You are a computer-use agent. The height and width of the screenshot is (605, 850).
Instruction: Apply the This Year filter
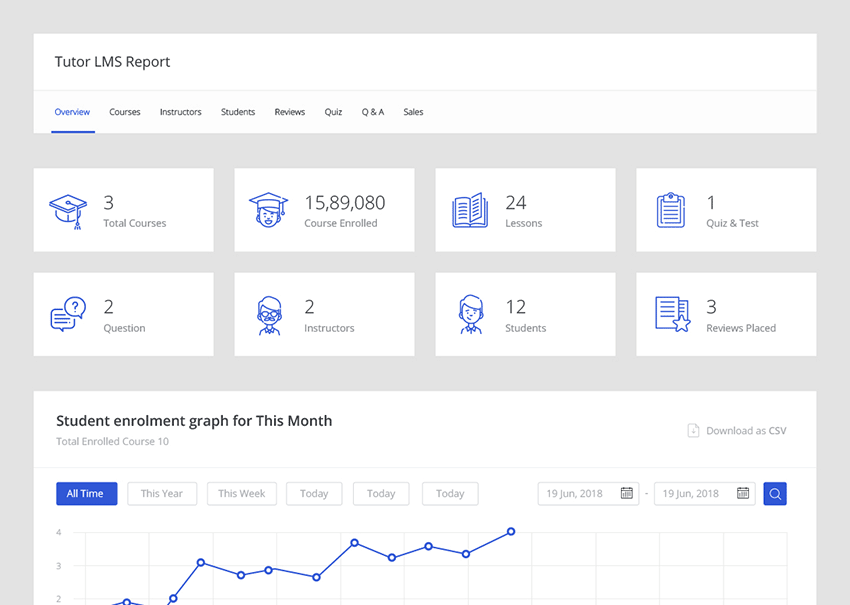(162, 493)
